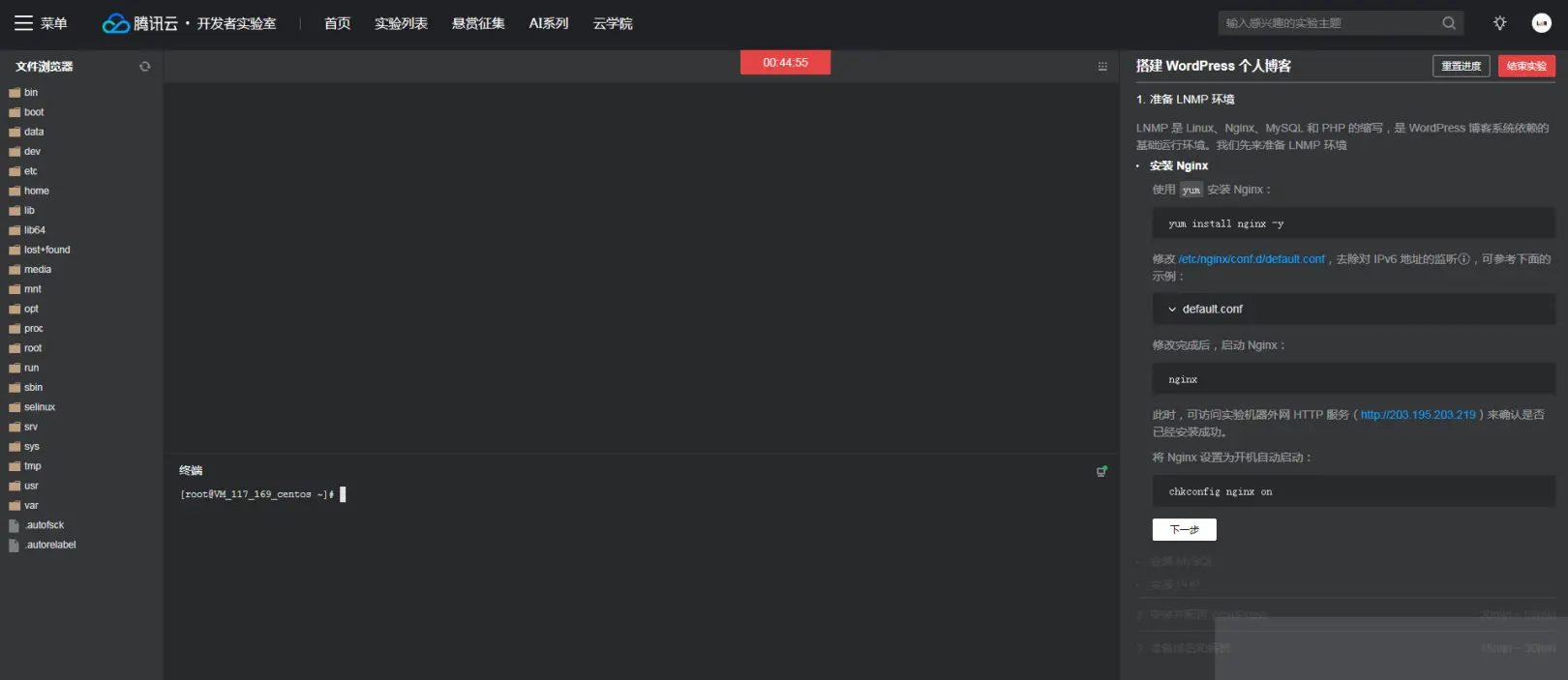
Task: Go to 首页 in top navigation
Action: pyautogui.click(x=337, y=23)
